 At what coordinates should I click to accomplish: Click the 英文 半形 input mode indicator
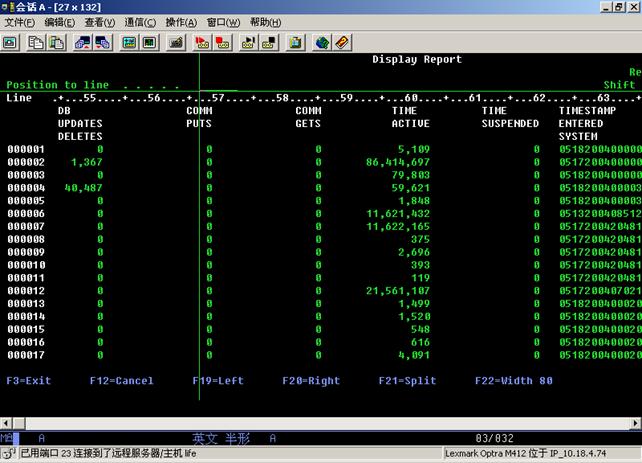(x=221, y=438)
